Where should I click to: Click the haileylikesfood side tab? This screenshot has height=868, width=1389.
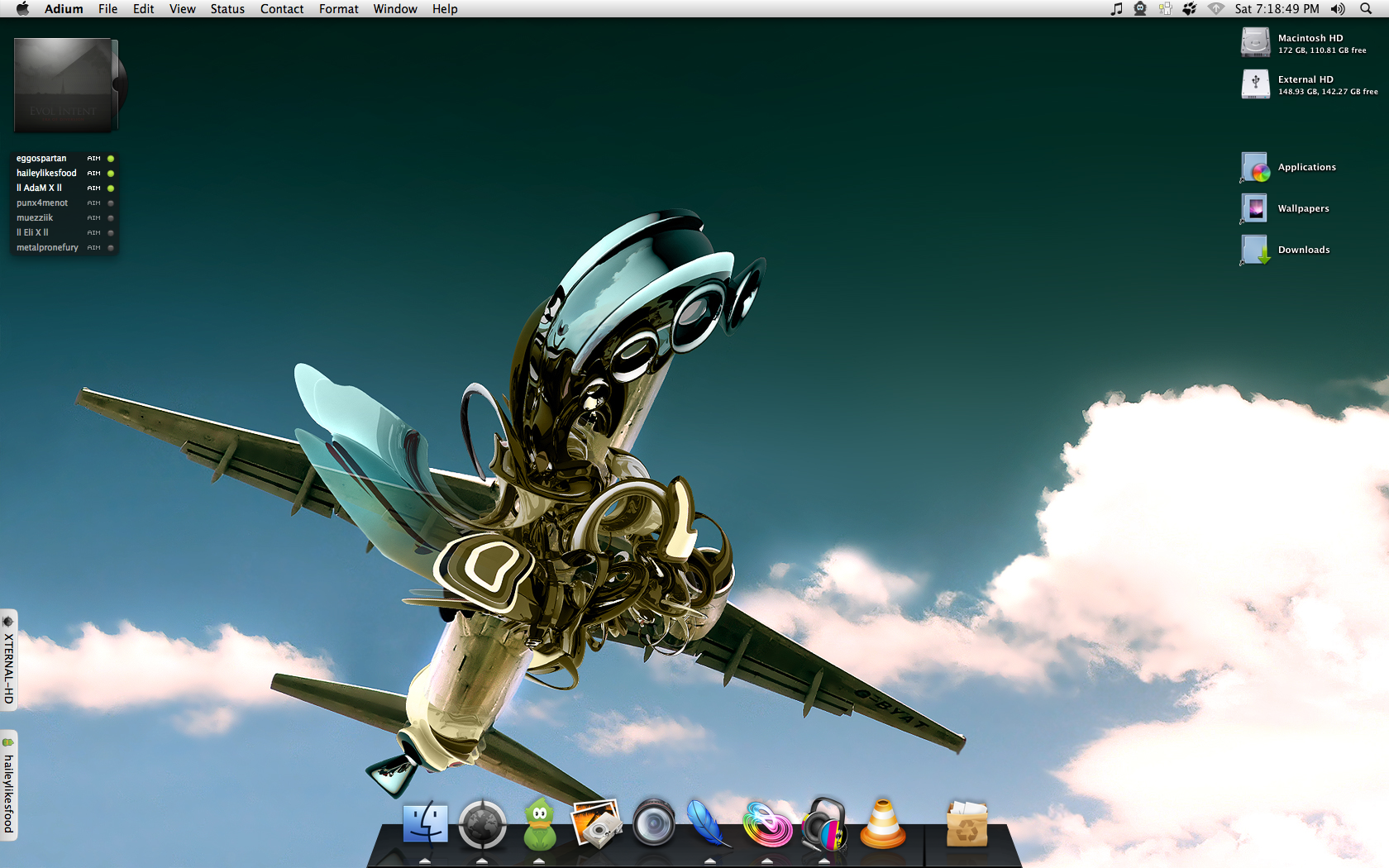(8, 785)
